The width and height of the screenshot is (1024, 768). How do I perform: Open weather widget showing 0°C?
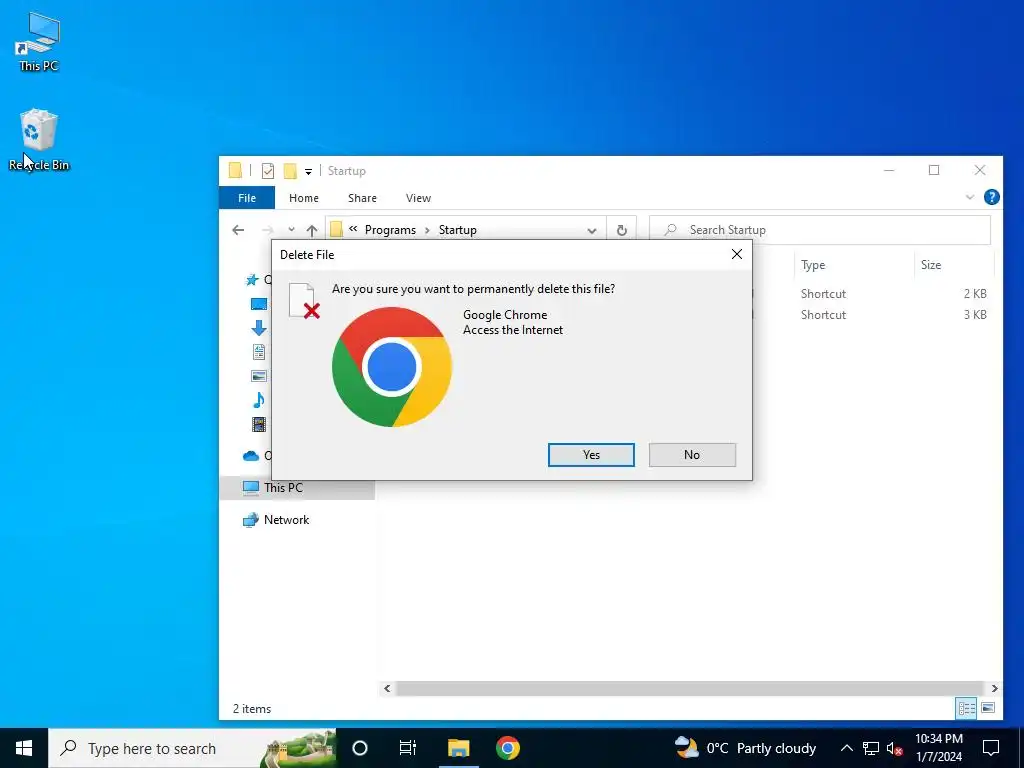pos(744,748)
